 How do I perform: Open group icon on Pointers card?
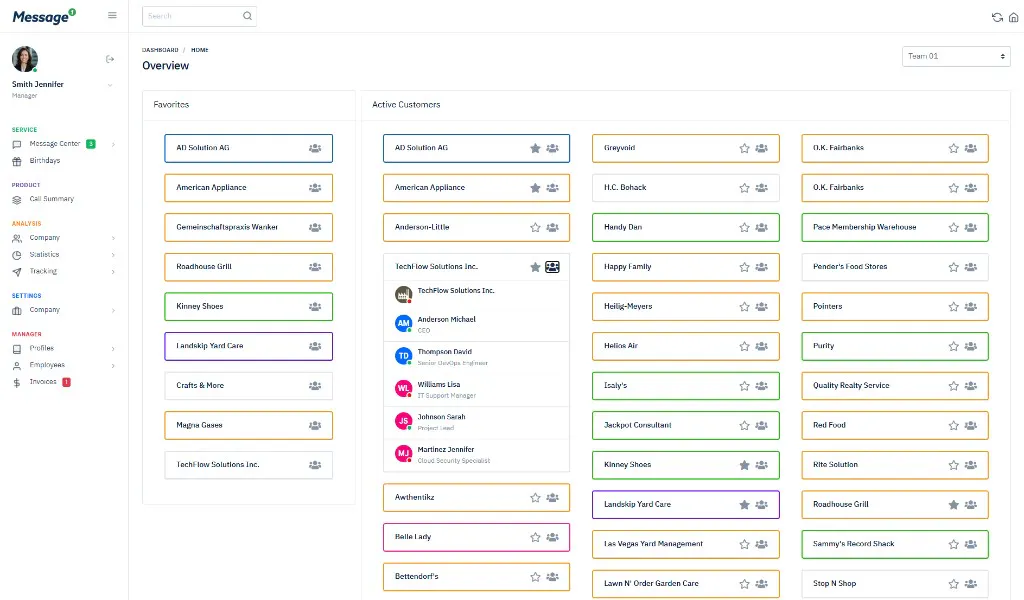[x=971, y=307]
